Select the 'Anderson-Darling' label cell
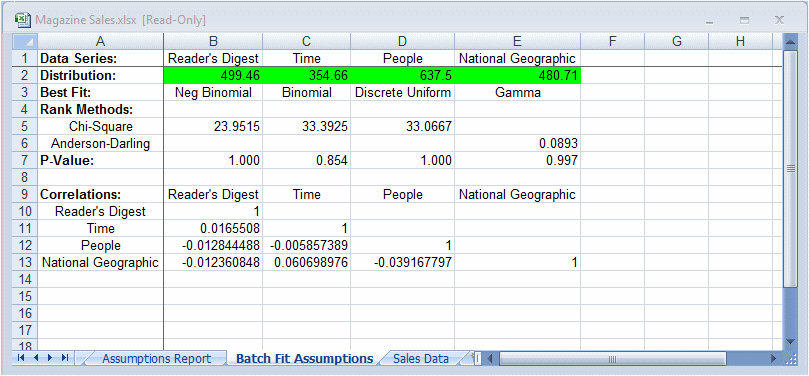The height and width of the screenshot is (376, 809). point(100,144)
